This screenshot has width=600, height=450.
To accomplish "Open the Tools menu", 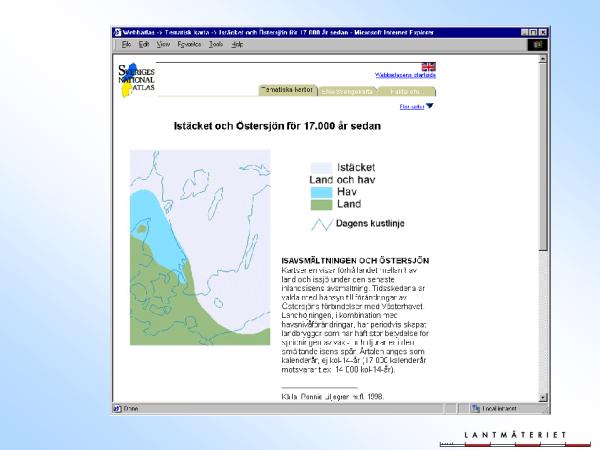I will click(216, 45).
